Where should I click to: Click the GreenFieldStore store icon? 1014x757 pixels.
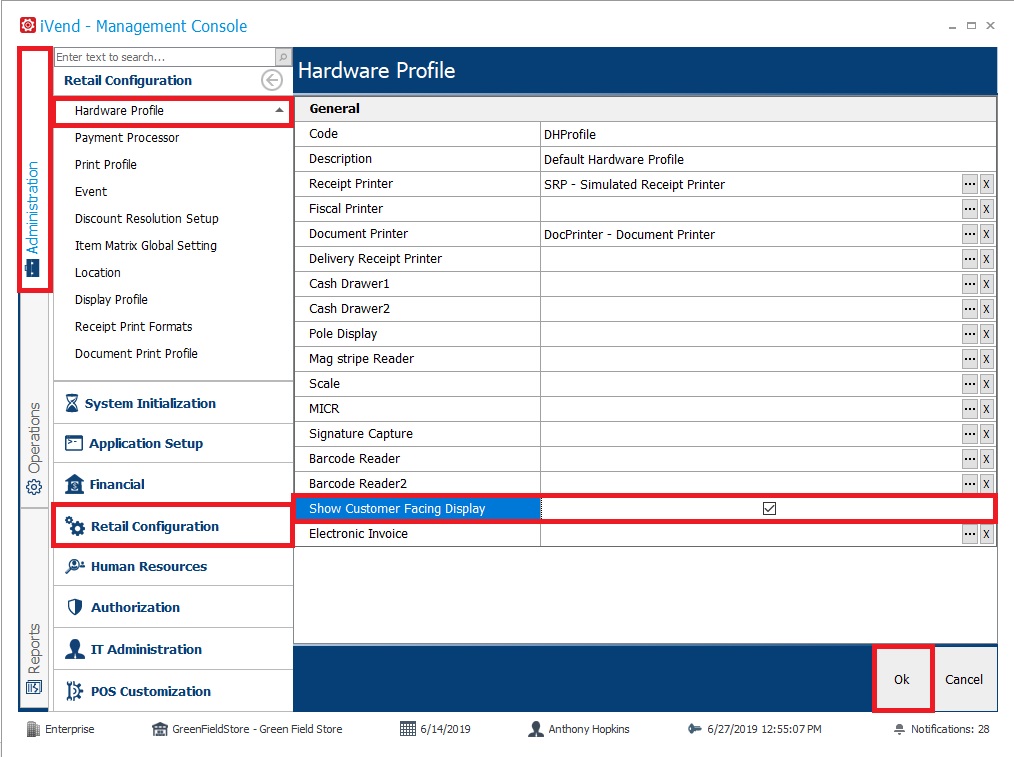coord(160,729)
